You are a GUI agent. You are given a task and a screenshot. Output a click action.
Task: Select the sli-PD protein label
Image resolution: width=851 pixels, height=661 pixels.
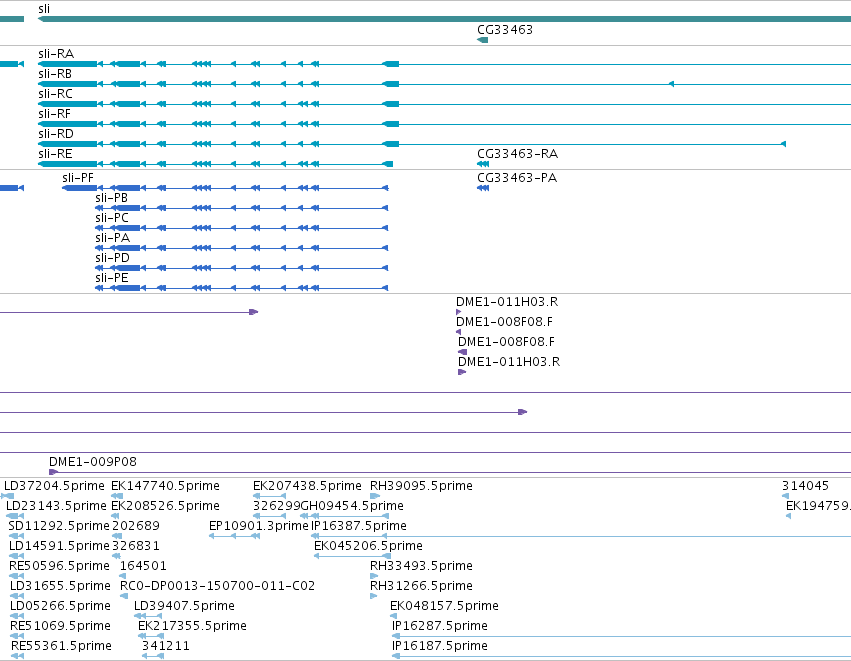(x=112, y=258)
